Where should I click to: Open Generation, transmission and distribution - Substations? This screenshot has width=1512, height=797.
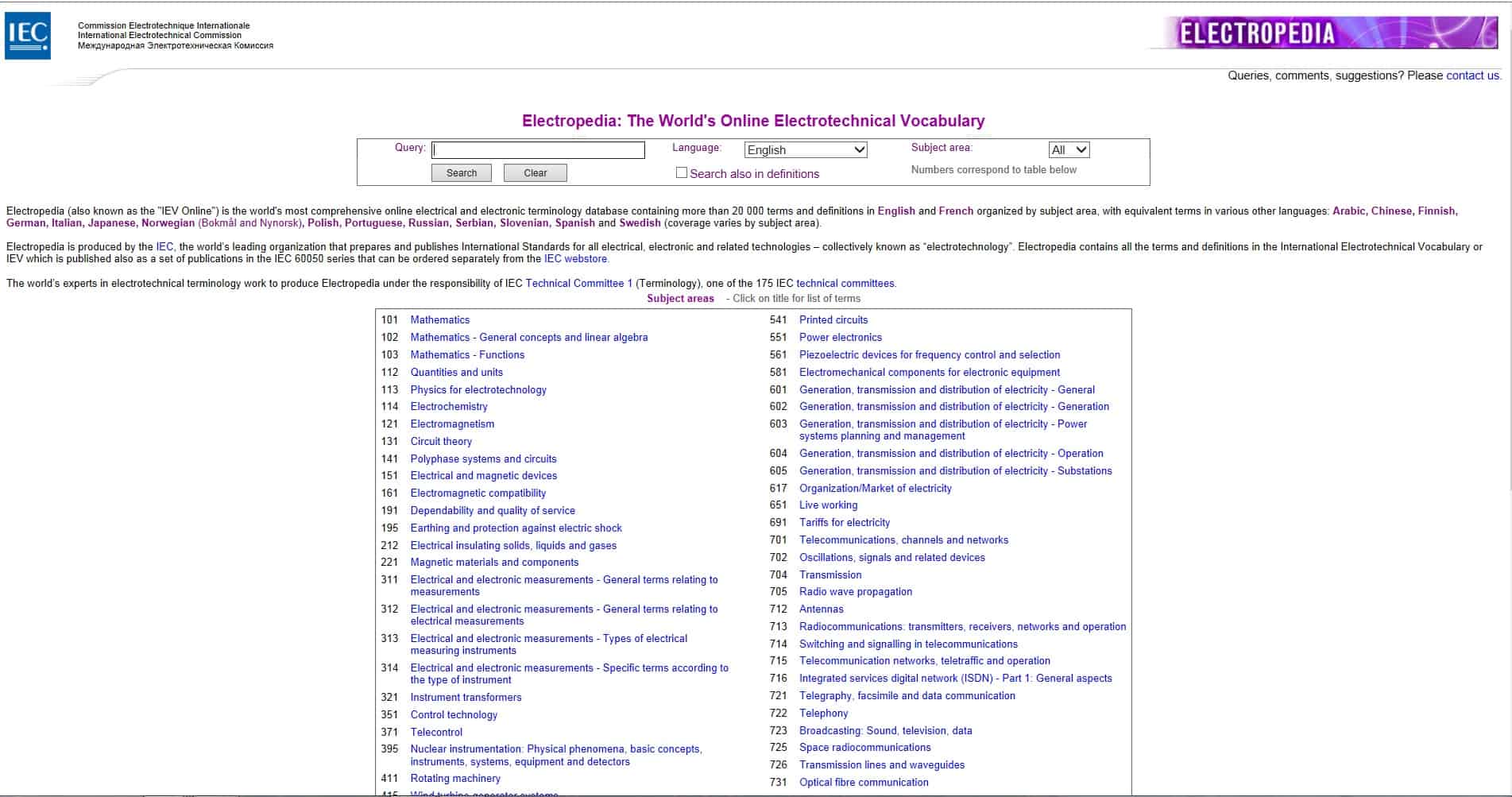[956, 470]
